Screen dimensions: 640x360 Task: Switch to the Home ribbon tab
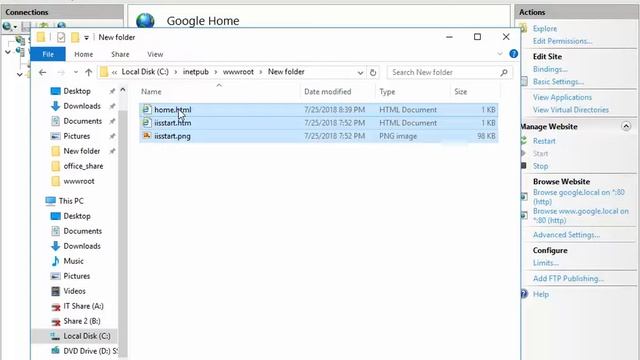(84, 54)
